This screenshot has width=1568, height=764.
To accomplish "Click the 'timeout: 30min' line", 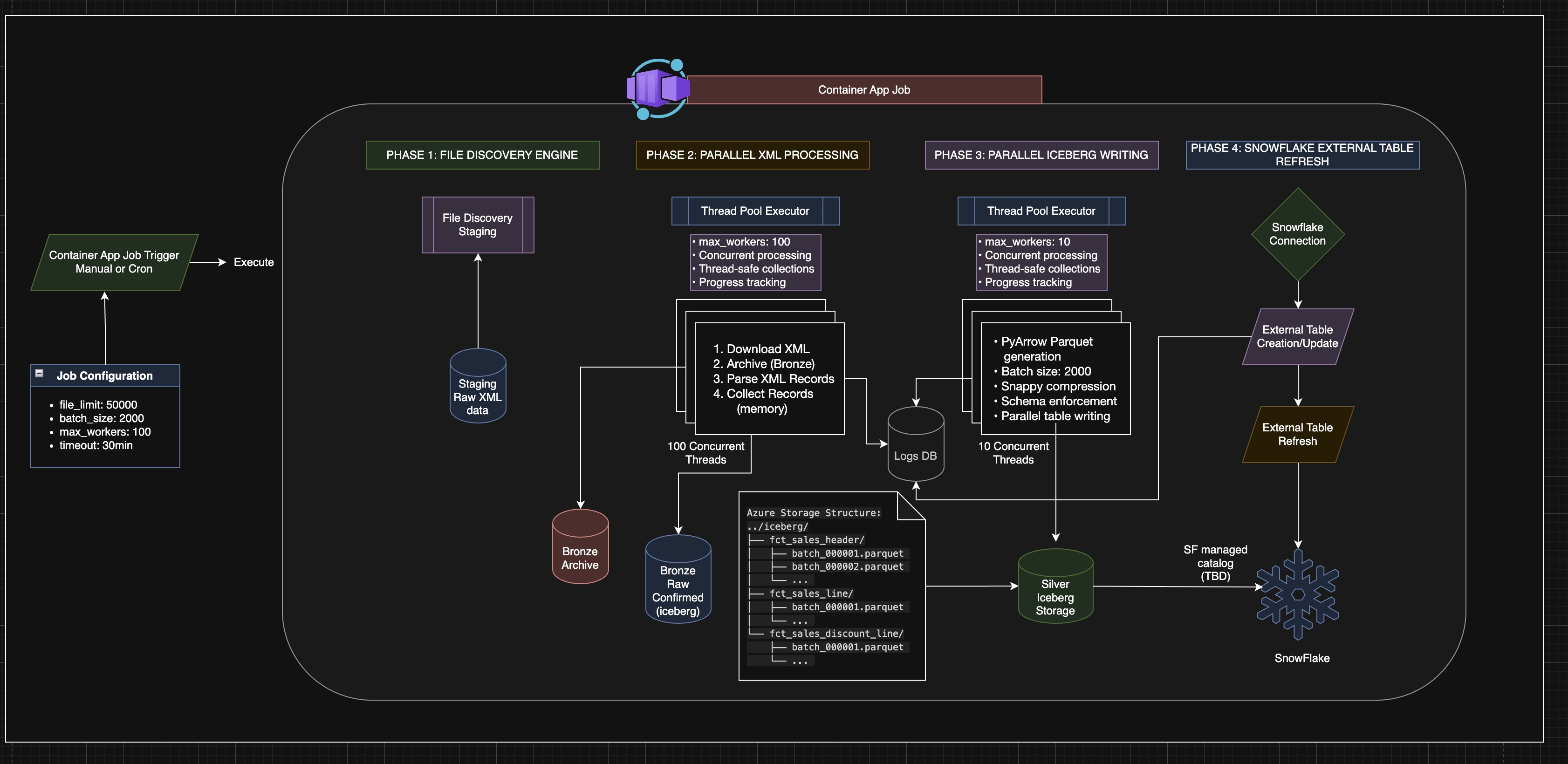I will pyautogui.click(x=96, y=445).
